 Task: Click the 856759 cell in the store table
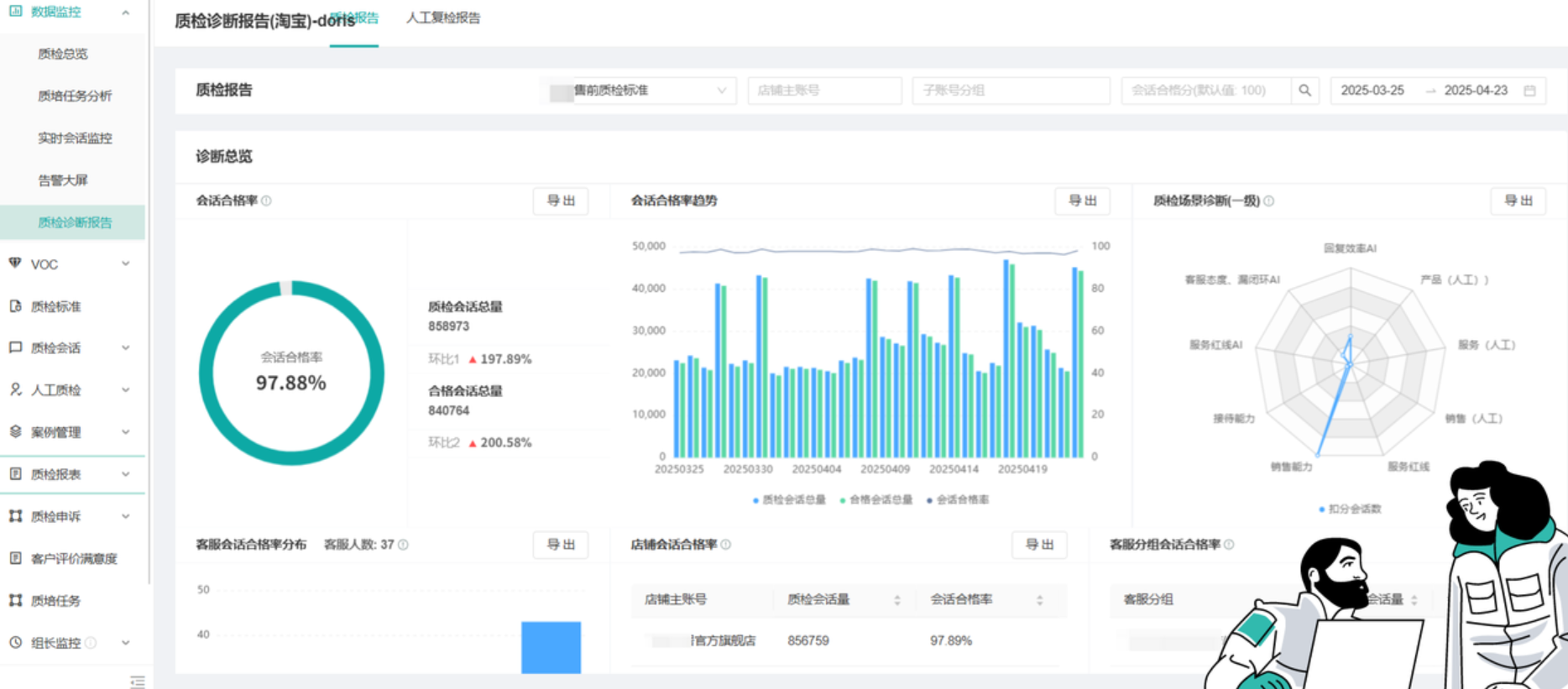click(808, 640)
